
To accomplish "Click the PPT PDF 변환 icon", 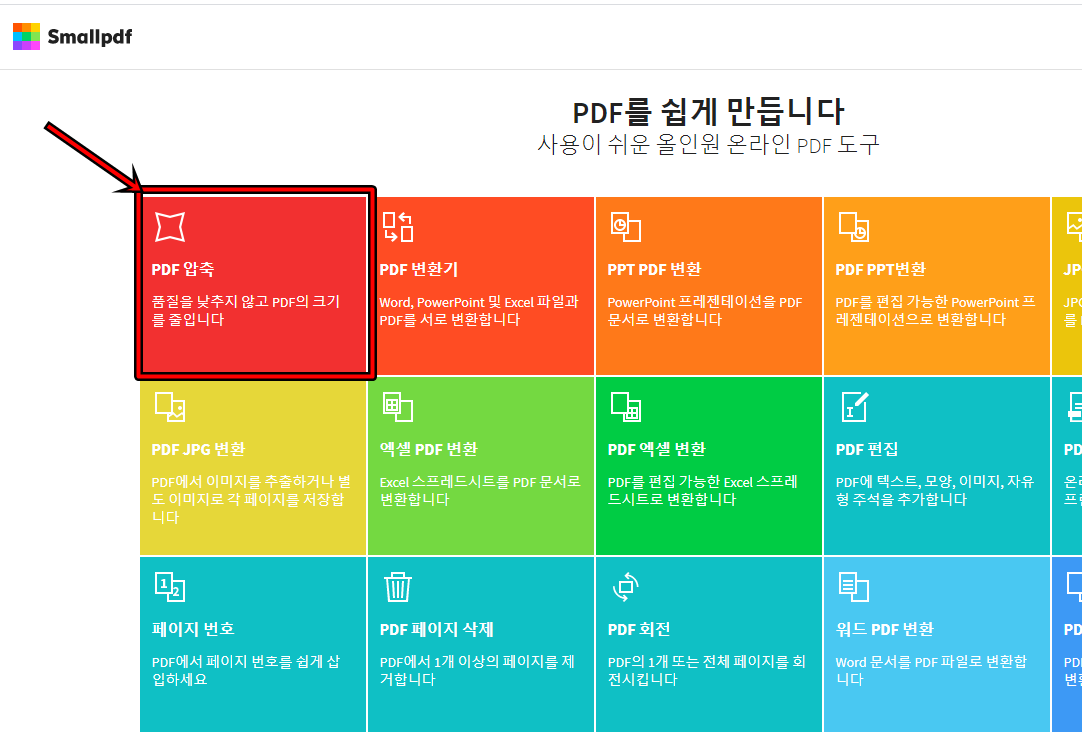I will (626, 227).
